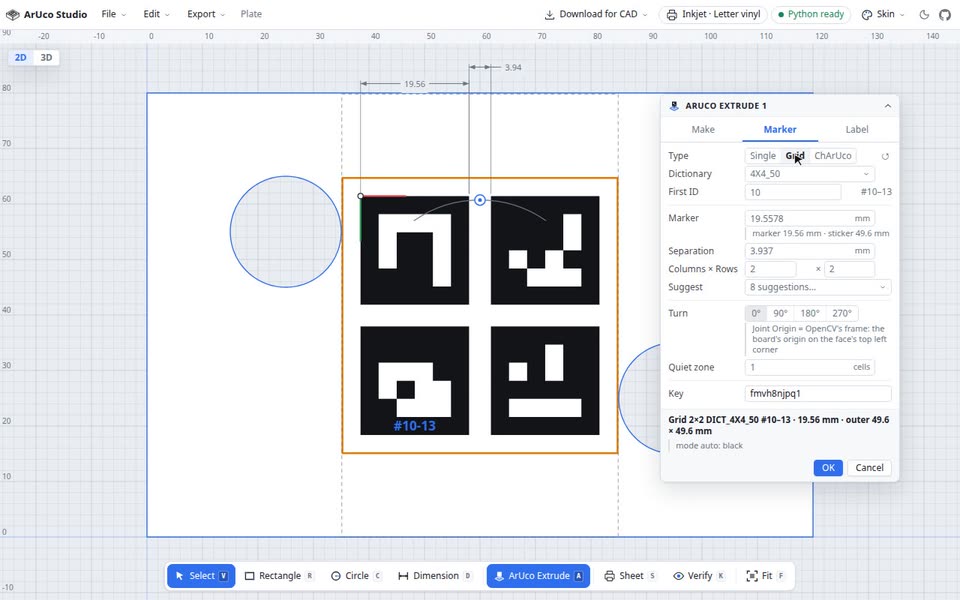
Task: Click the Download for CAD arrow icon
Action: click(x=549, y=14)
